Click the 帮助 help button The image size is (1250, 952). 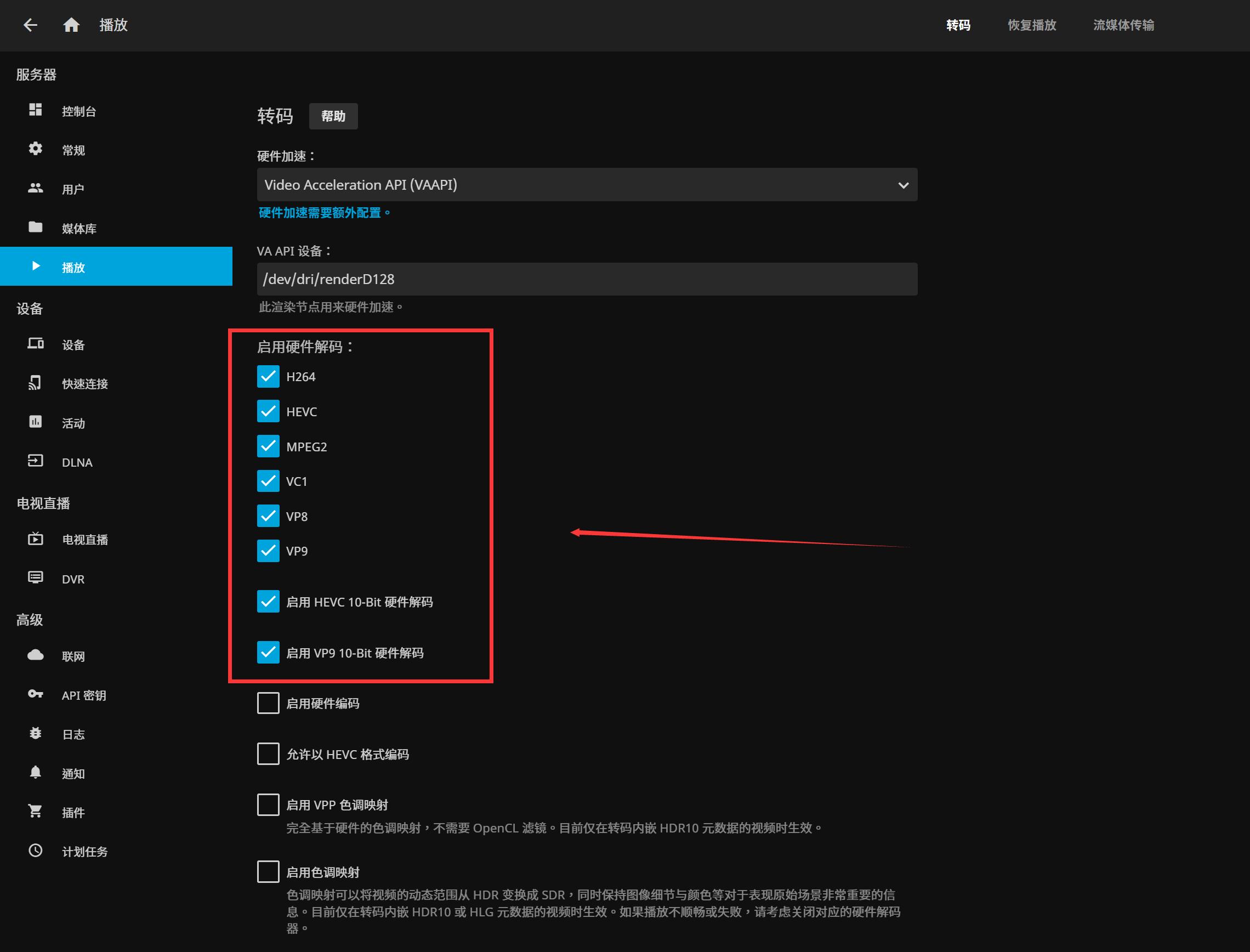click(x=333, y=116)
